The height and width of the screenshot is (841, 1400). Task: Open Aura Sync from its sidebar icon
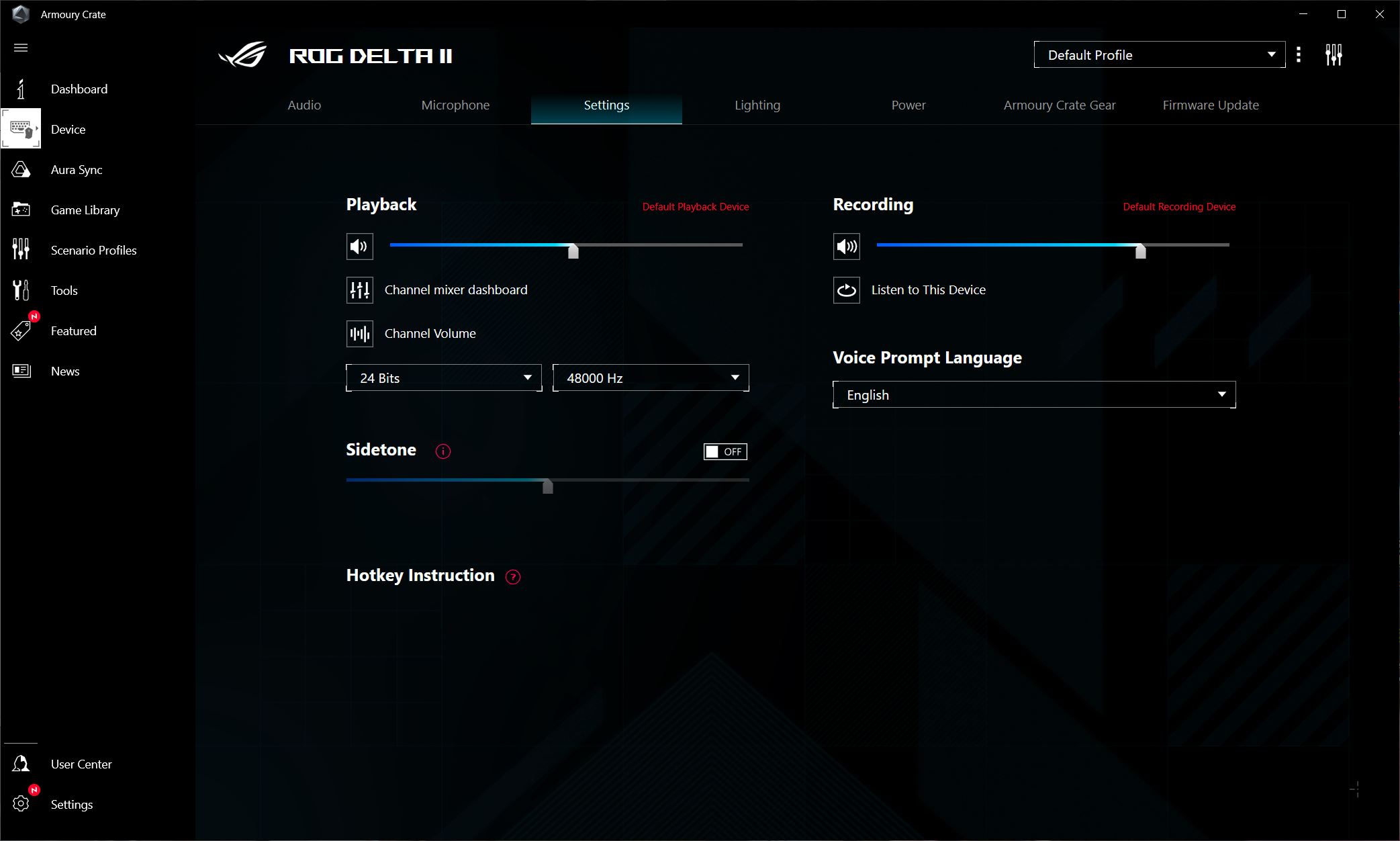tap(21, 169)
